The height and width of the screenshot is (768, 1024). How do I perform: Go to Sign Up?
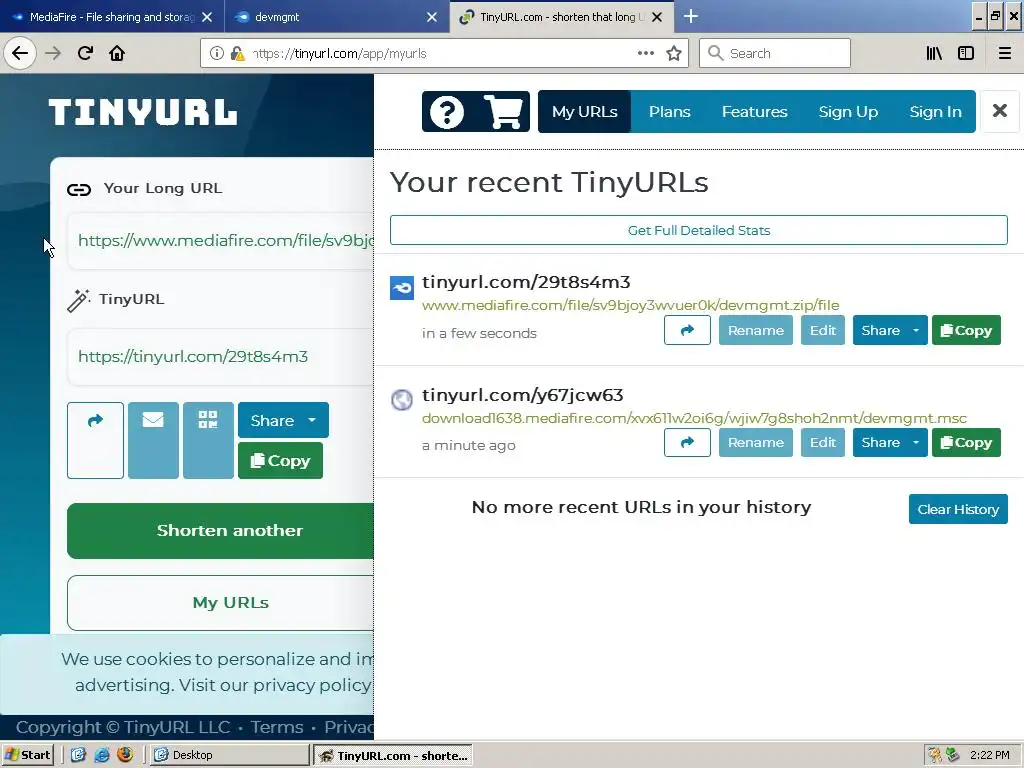(848, 112)
